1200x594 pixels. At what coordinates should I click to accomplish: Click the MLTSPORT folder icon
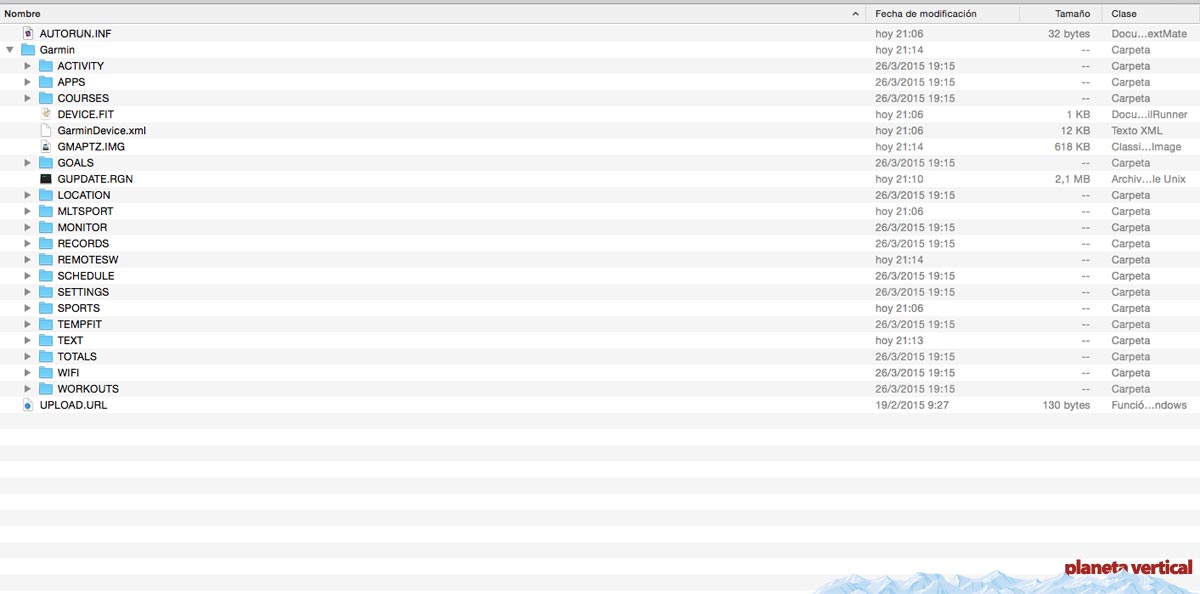pyautogui.click(x=46, y=211)
